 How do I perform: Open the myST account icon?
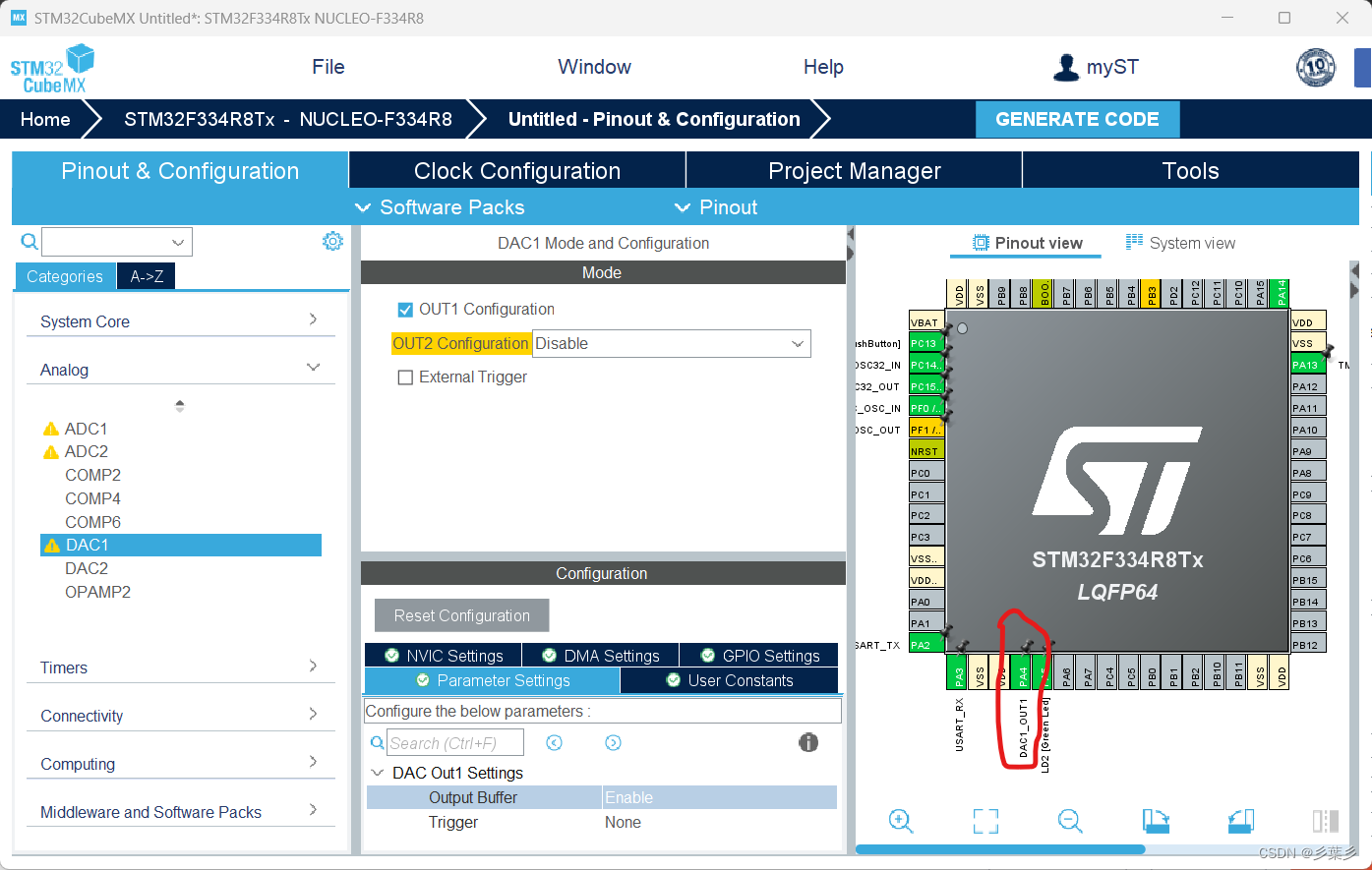pyautogui.click(x=1066, y=67)
